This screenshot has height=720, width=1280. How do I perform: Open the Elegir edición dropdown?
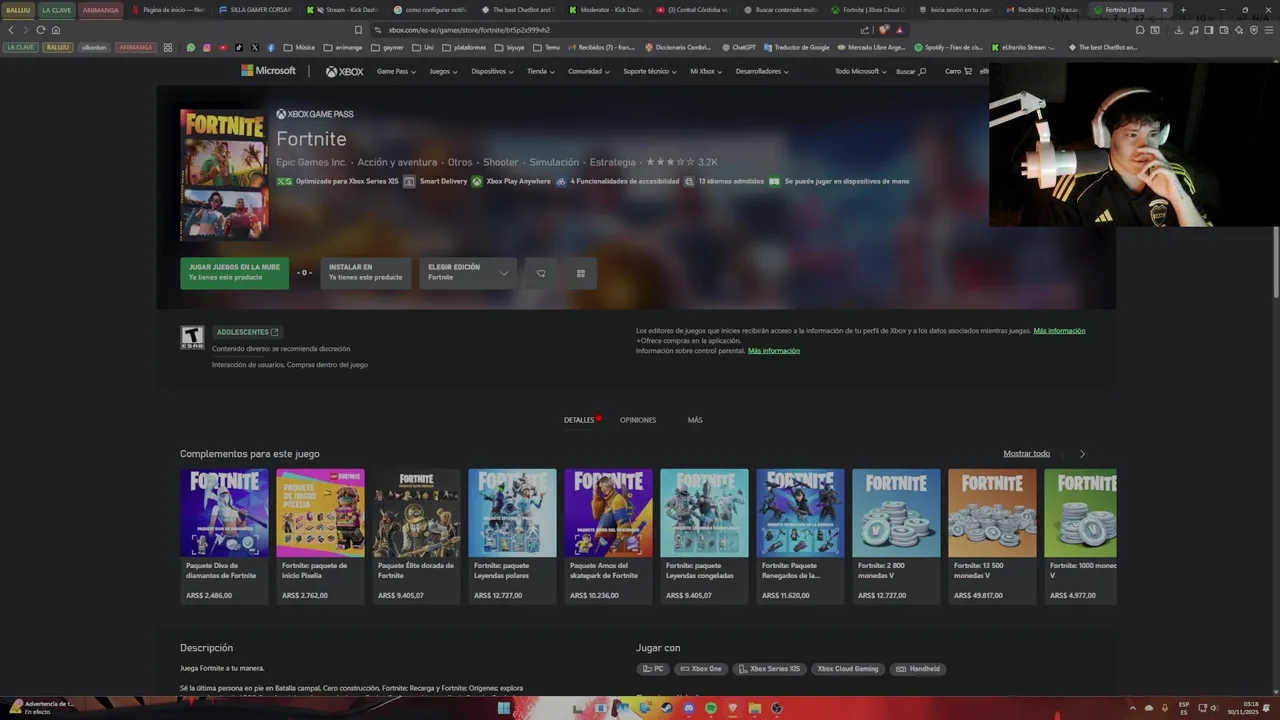coord(468,273)
